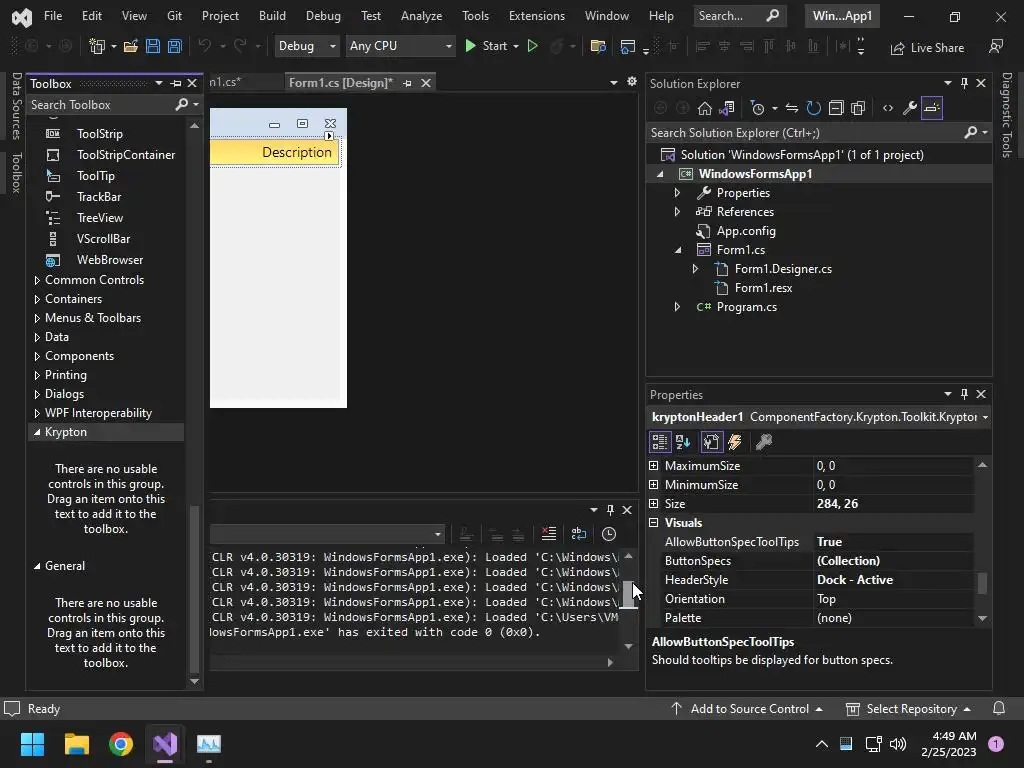Viewport: 1024px width, 768px height.
Task: Open the Build menu
Action: [x=272, y=16]
